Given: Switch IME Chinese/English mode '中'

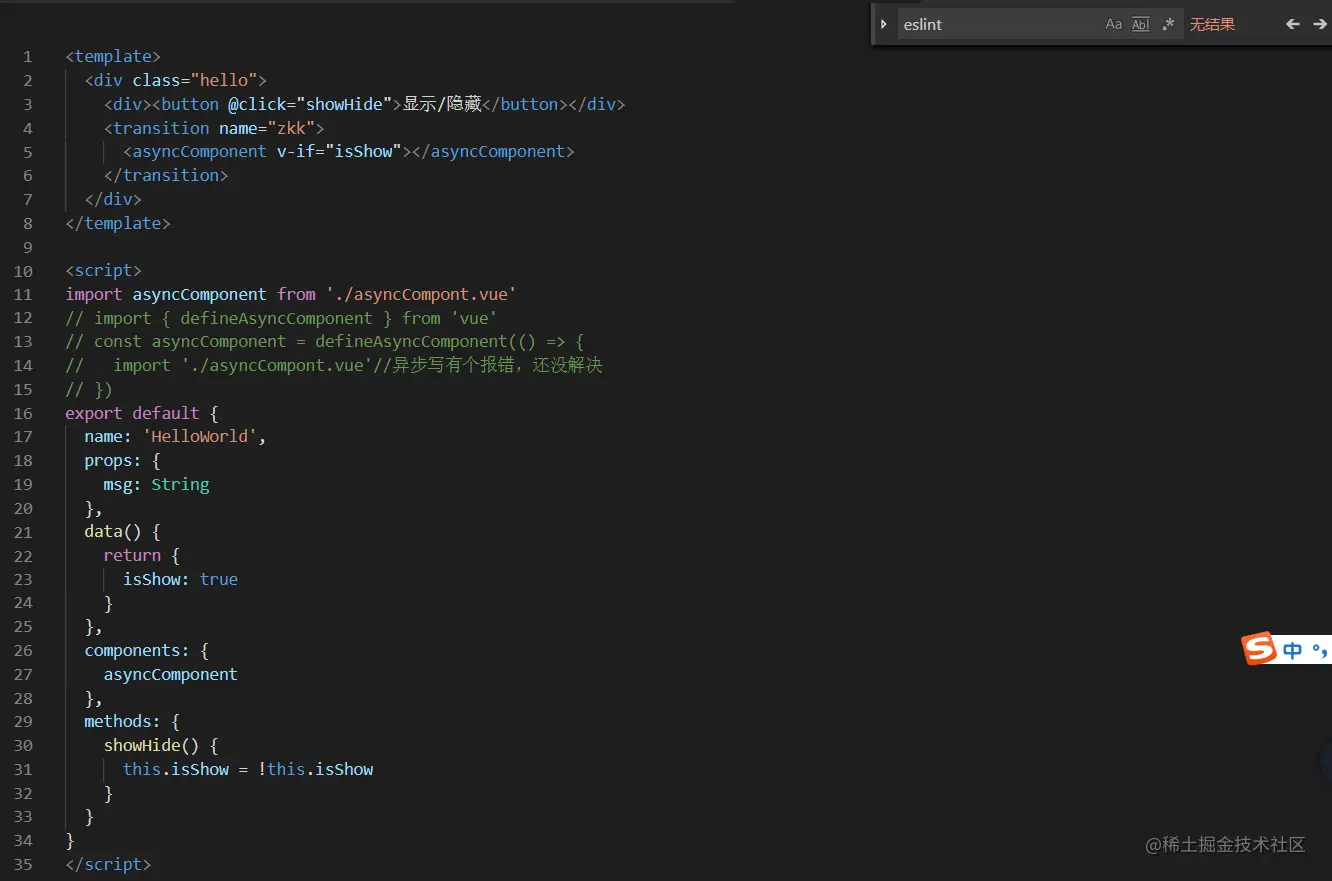Looking at the screenshot, I should pos(1293,650).
